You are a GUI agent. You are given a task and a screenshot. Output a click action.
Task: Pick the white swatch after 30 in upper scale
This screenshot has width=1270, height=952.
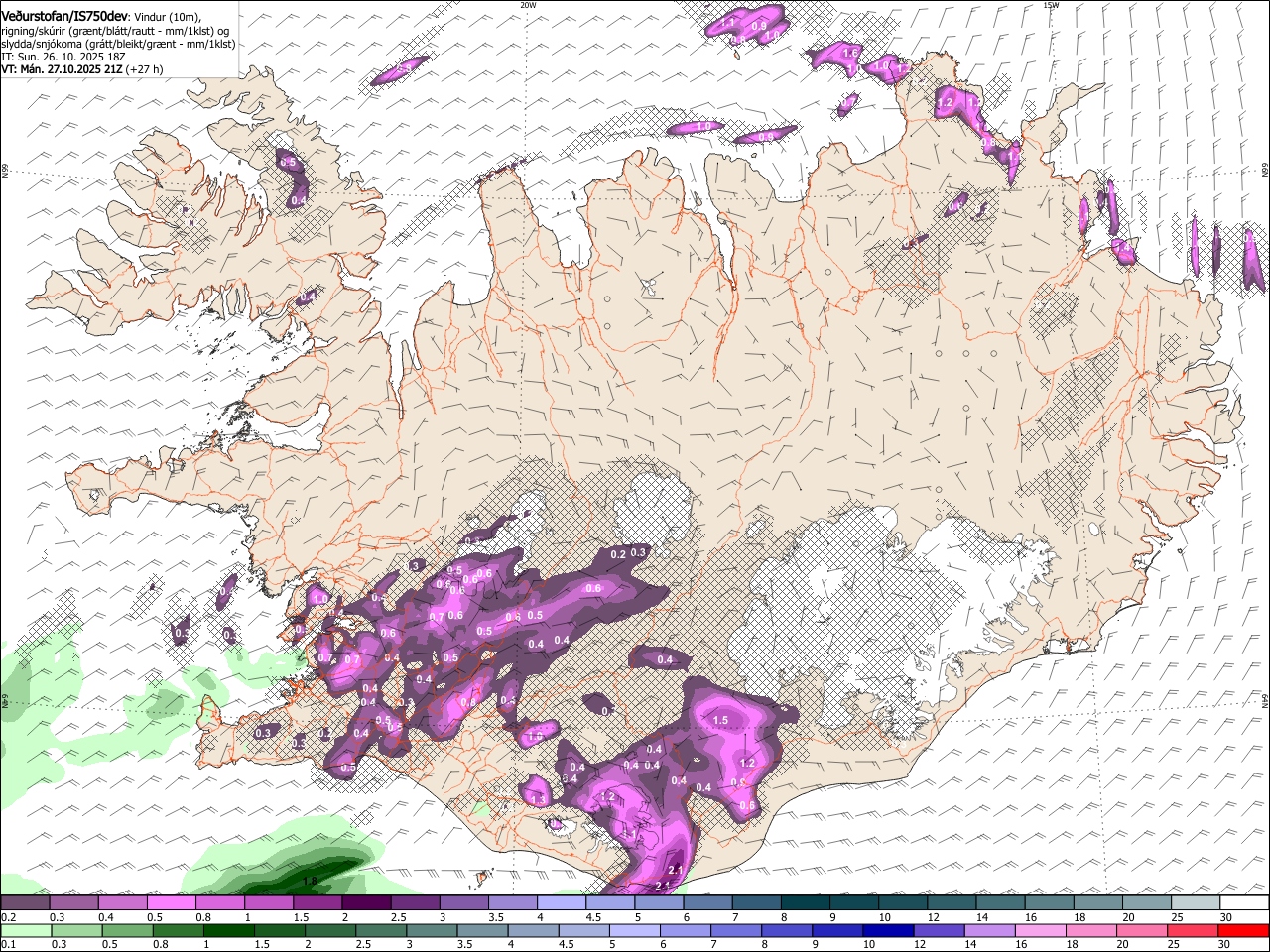[x=1244, y=902]
